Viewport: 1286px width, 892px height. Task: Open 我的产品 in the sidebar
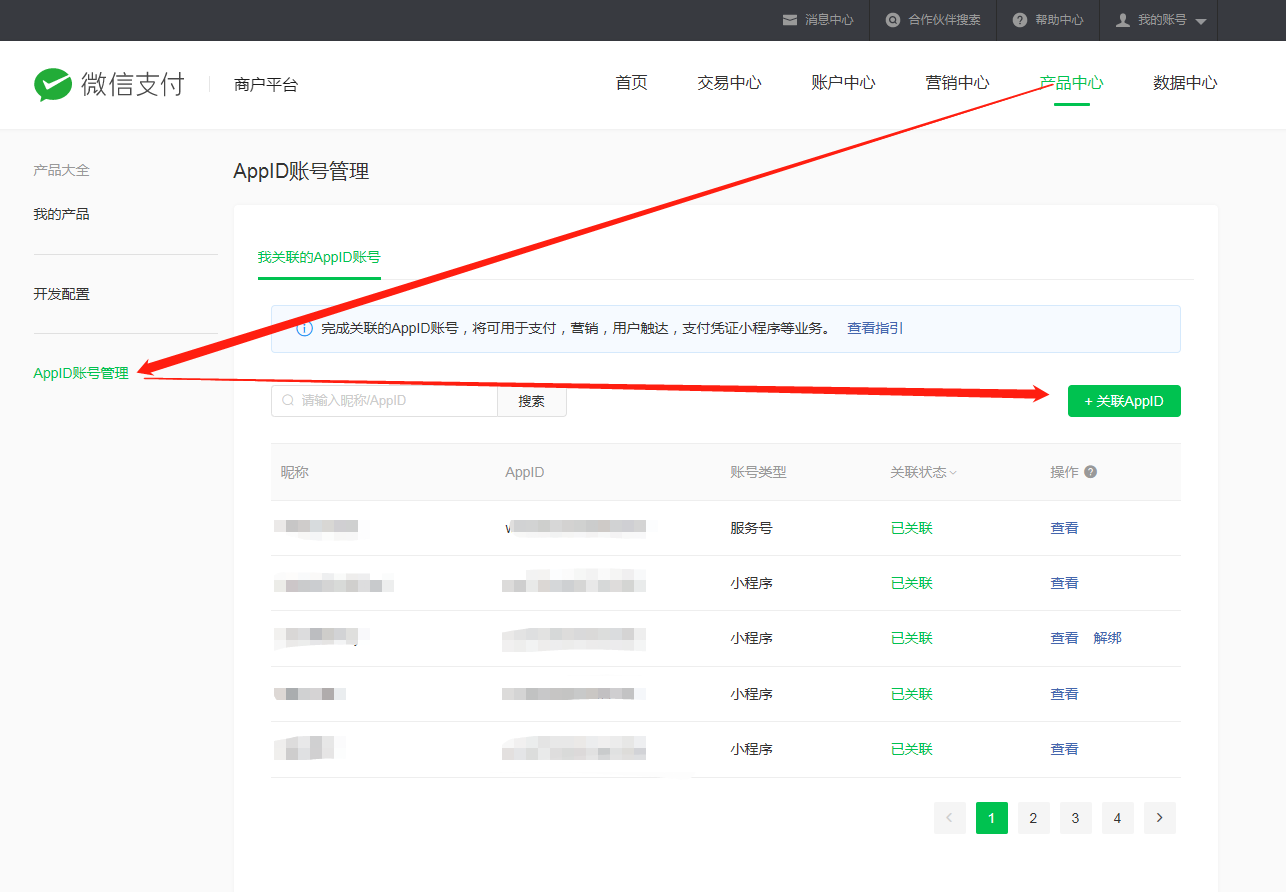click(x=61, y=214)
